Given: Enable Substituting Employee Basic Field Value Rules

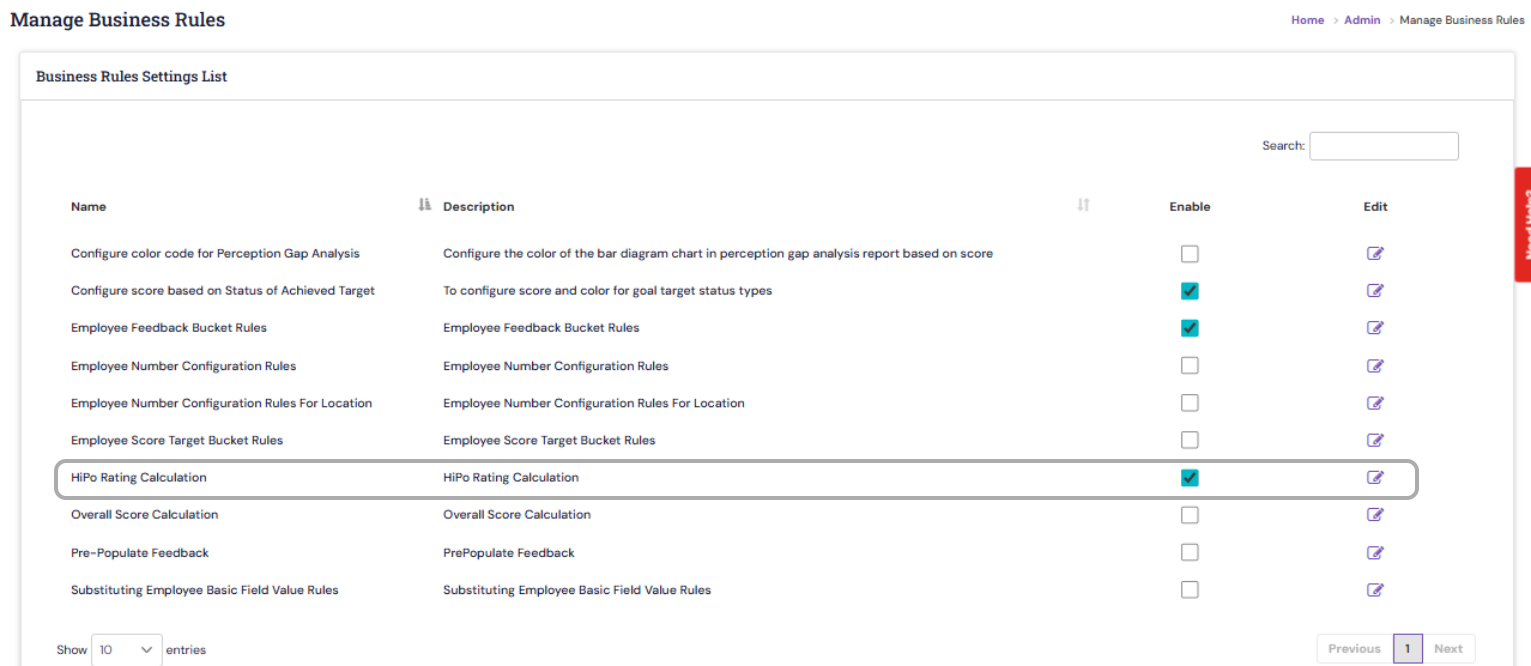Looking at the screenshot, I should click(1189, 589).
